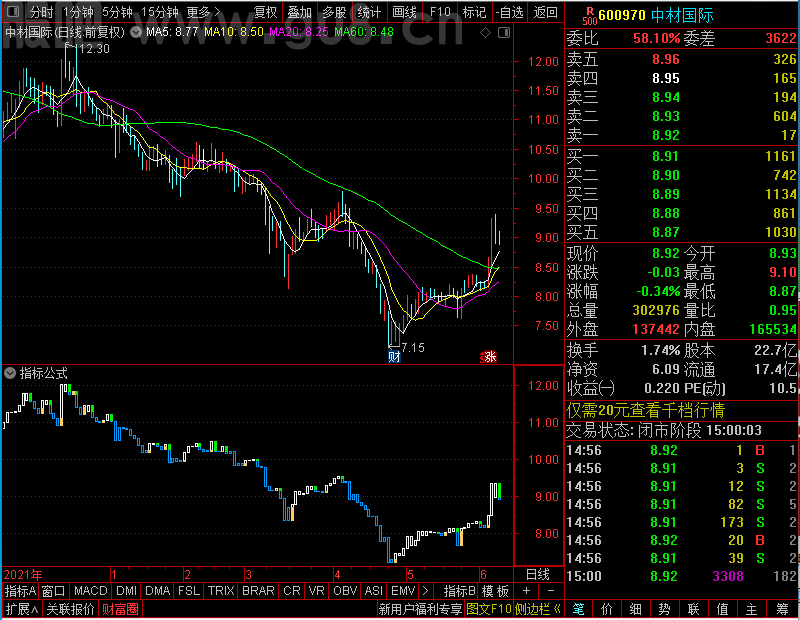The image size is (800, 620).
Task: Click the 涨 marker on chart
Action: (x=489, y=357)
